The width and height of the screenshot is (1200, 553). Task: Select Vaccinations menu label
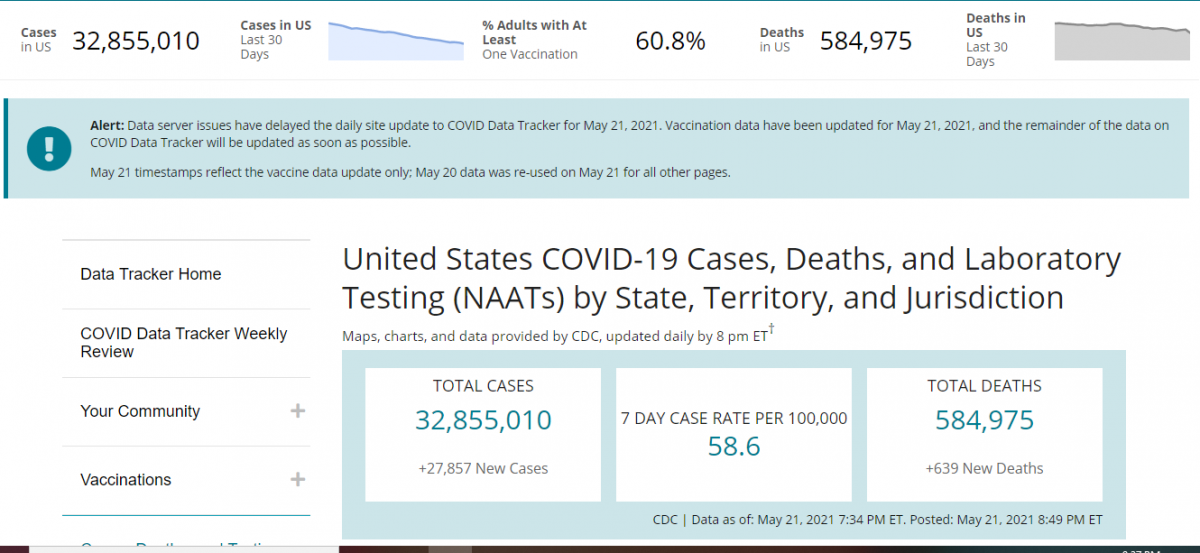(x=126, y=480)
